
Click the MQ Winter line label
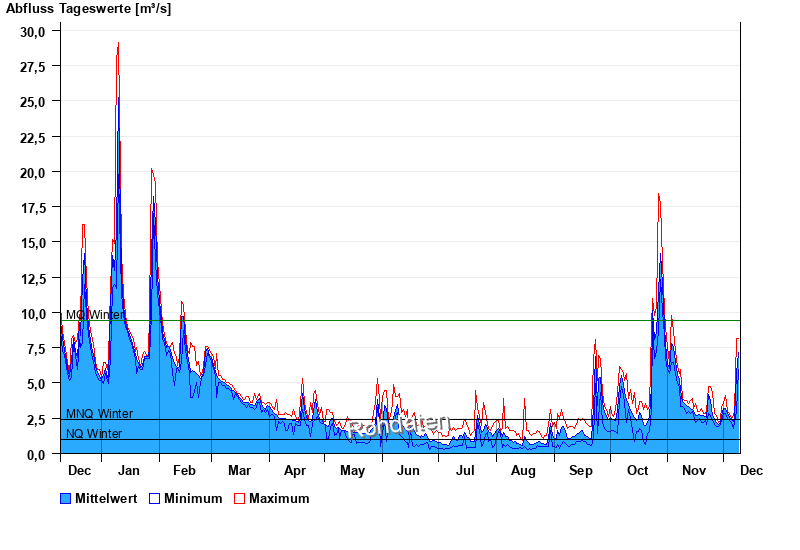pyautogui.click(x=95, y=314)
